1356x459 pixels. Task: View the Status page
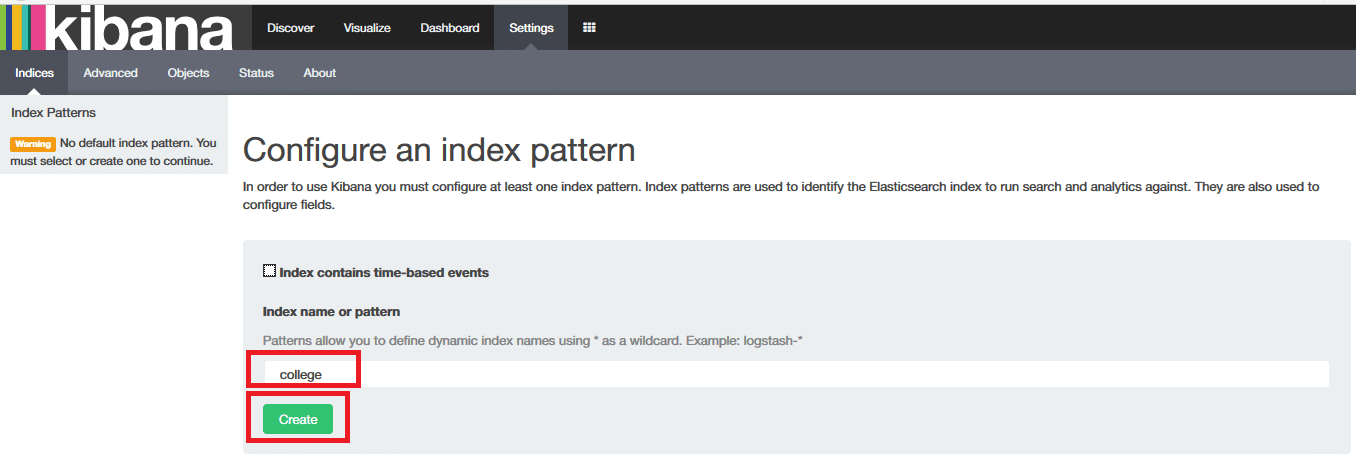(256, 73)
